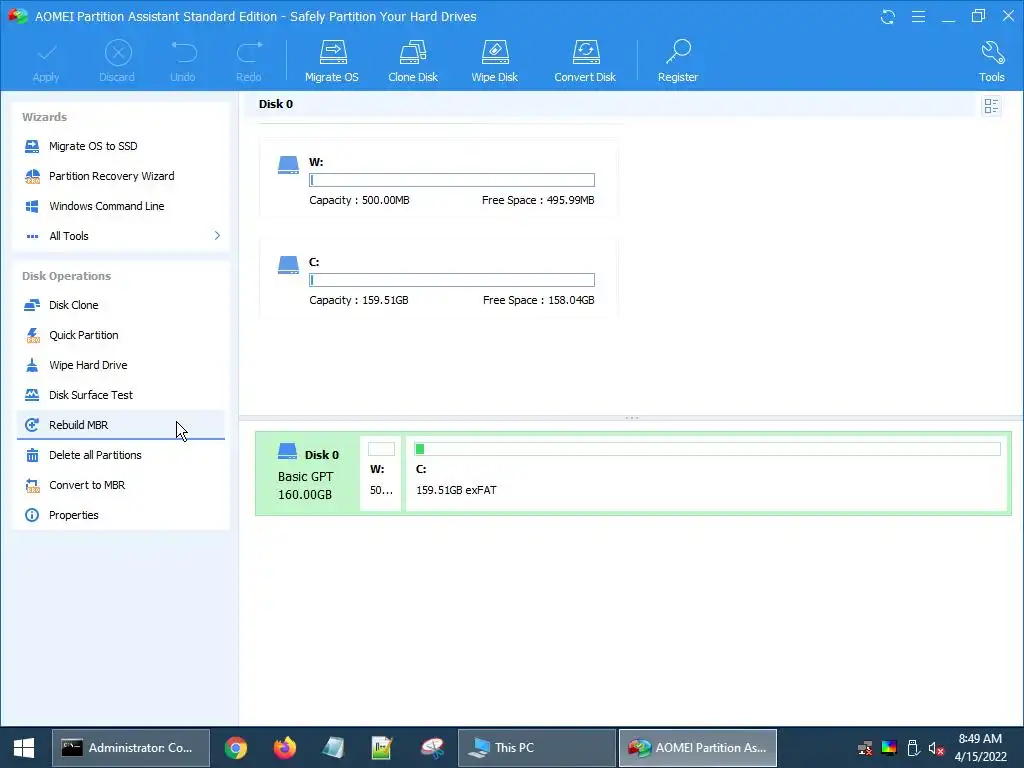1024x768 pixels.
Task: Expand All Tools chevron arrow
Action: 217,236
